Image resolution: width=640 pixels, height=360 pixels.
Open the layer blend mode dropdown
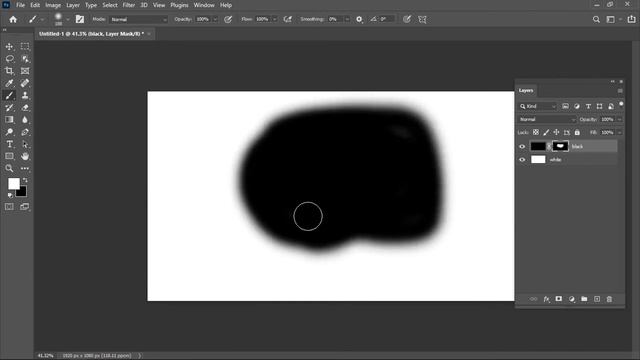pos(547,120)
